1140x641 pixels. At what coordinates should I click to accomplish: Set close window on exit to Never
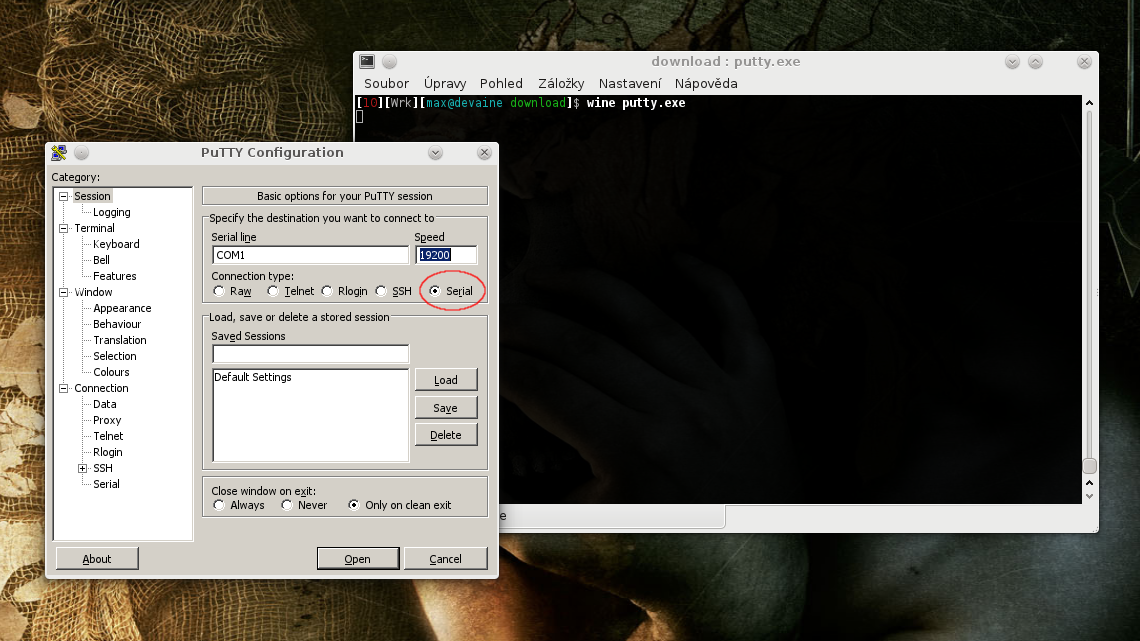[287, 505]
